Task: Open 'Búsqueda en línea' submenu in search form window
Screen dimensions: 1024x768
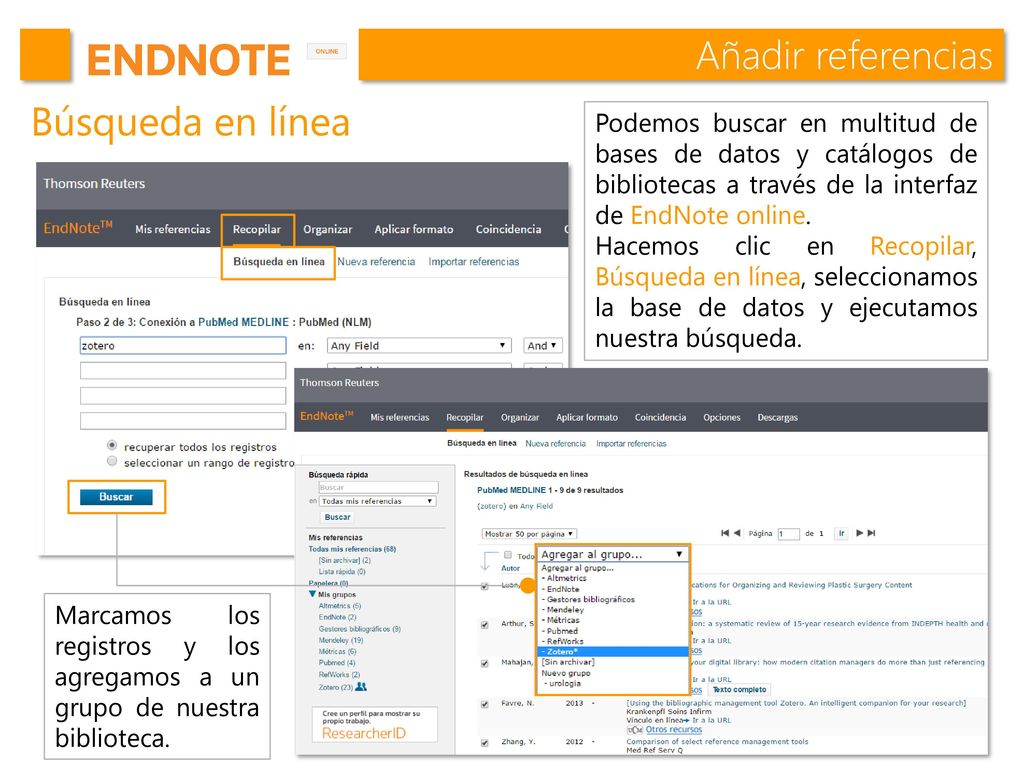Action: 279,262
